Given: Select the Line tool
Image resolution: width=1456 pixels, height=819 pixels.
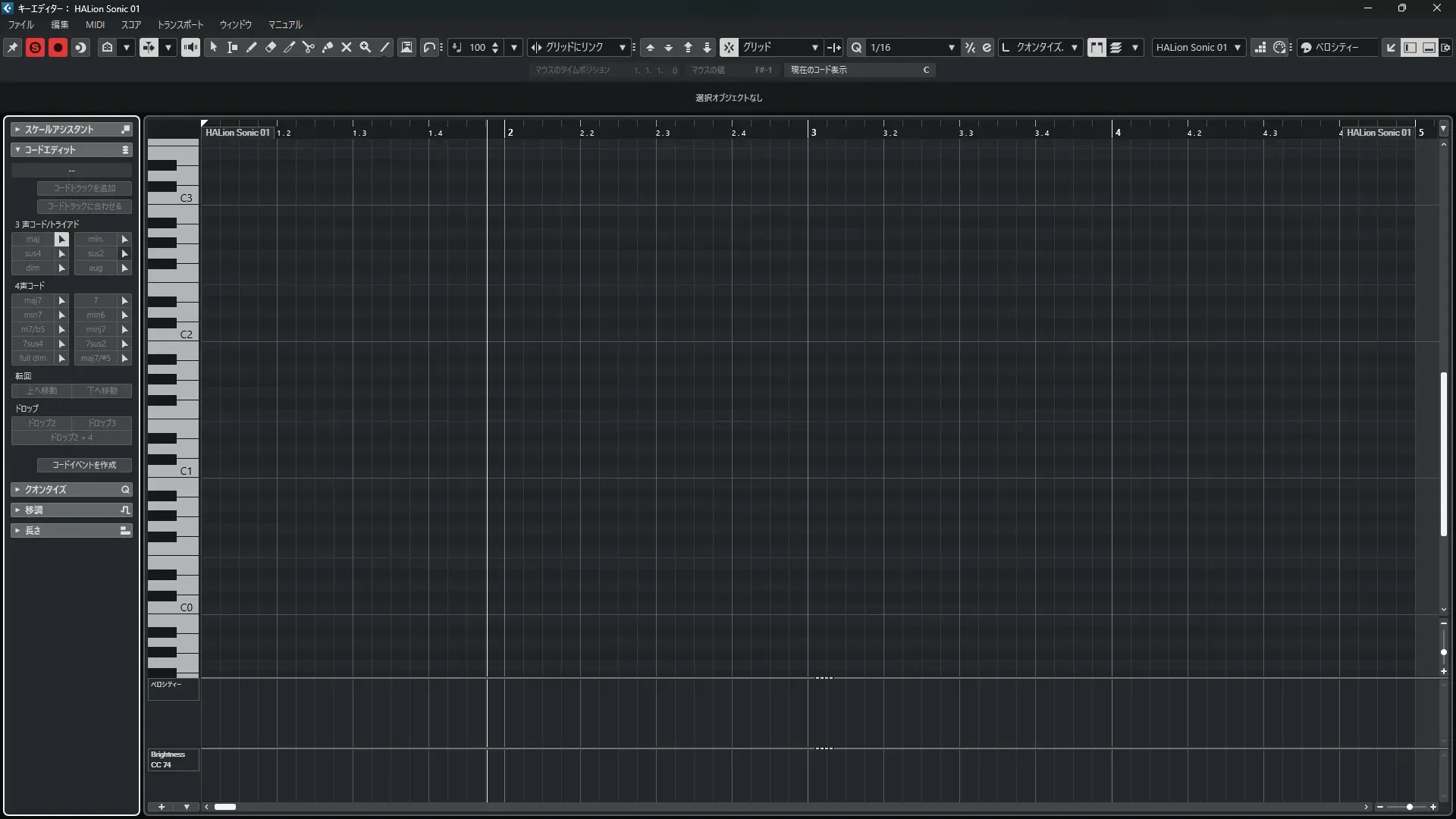Looking at the screenshot, I should pos(384,47).
